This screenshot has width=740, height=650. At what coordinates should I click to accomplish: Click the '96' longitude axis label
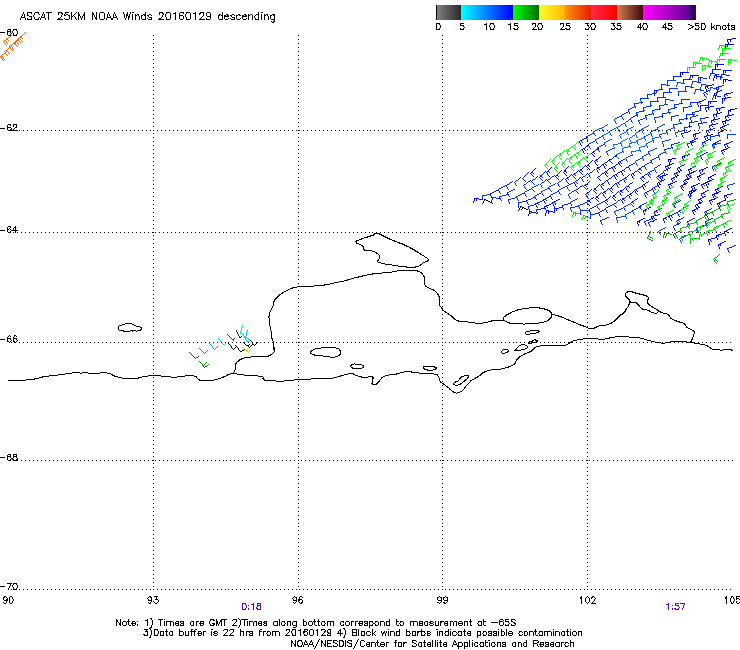tap(298, 600)
